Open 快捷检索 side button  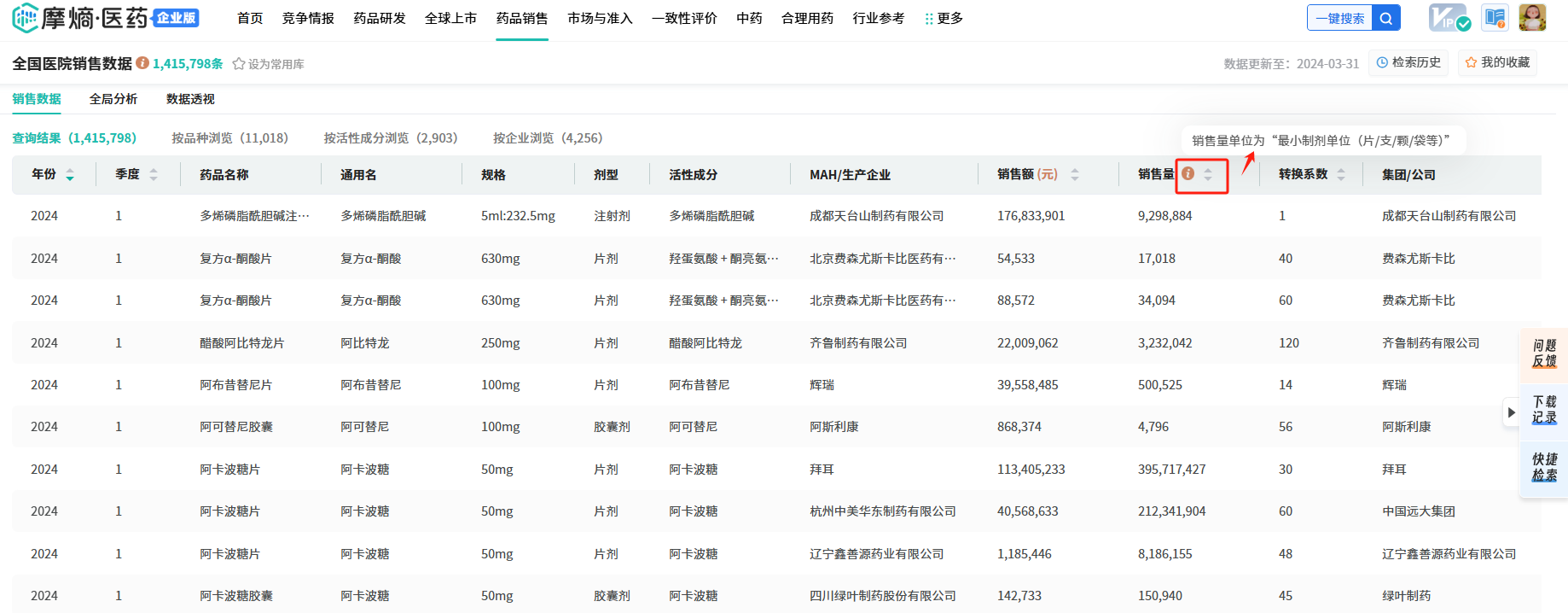pyautogui.click(x=1544, y=467)
